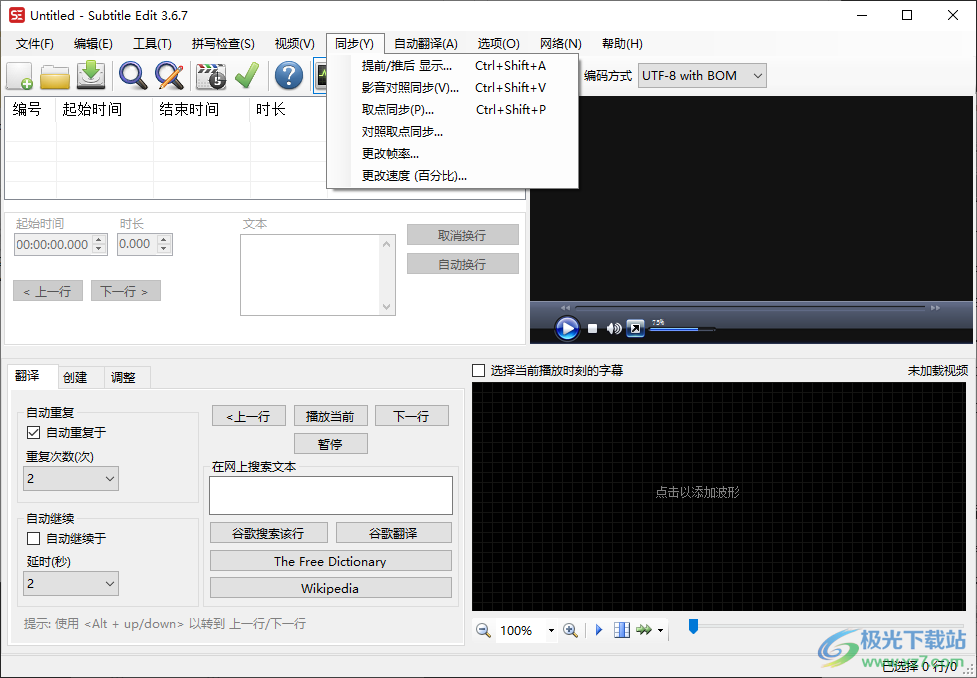Image resolution: width=977 pixels, height=678 pixels.
Task: Open the 选项(O) menu
Action: (x=498, y=44)
